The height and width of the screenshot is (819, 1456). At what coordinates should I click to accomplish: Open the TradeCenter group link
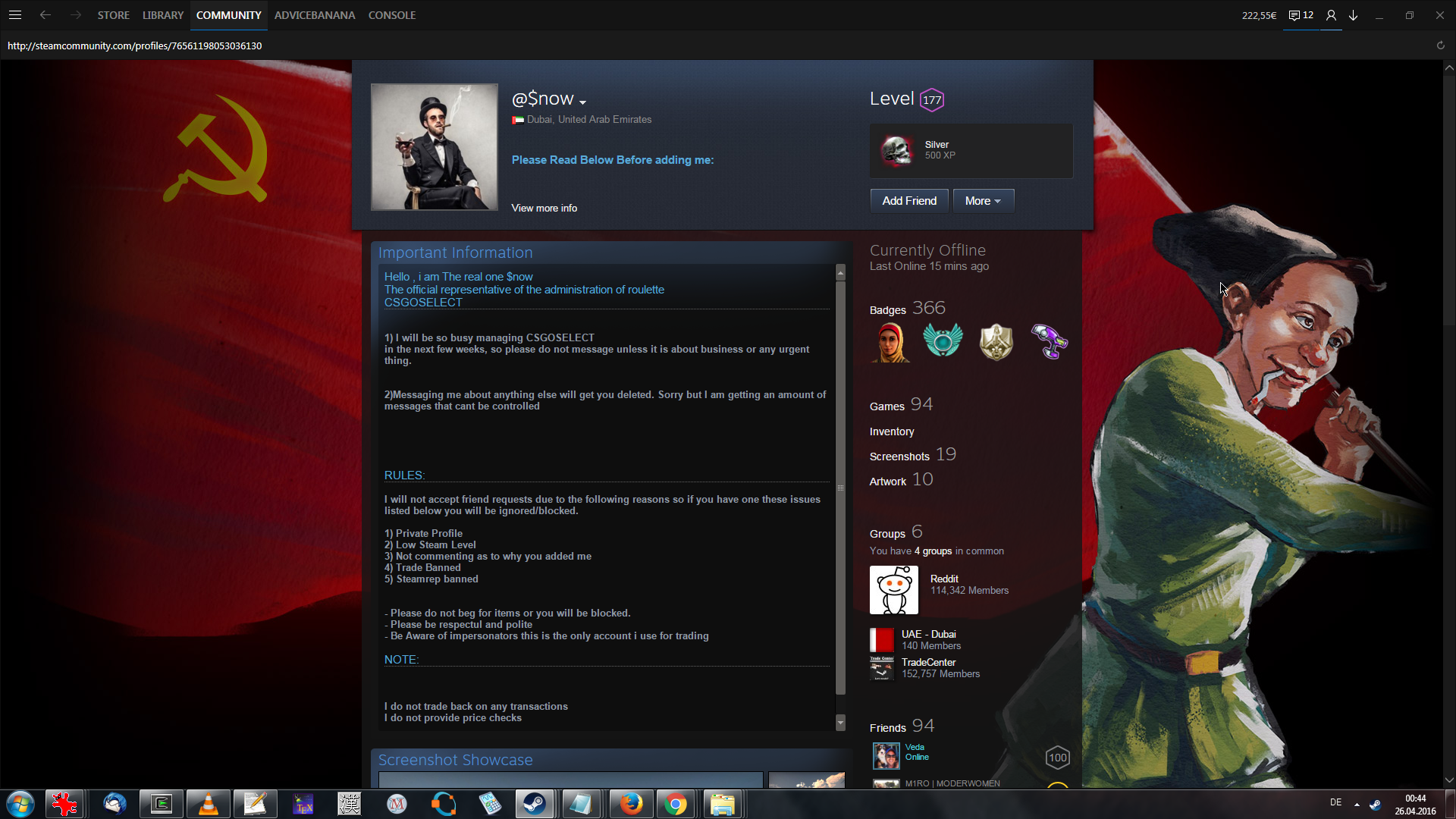(x=928, y=662)
